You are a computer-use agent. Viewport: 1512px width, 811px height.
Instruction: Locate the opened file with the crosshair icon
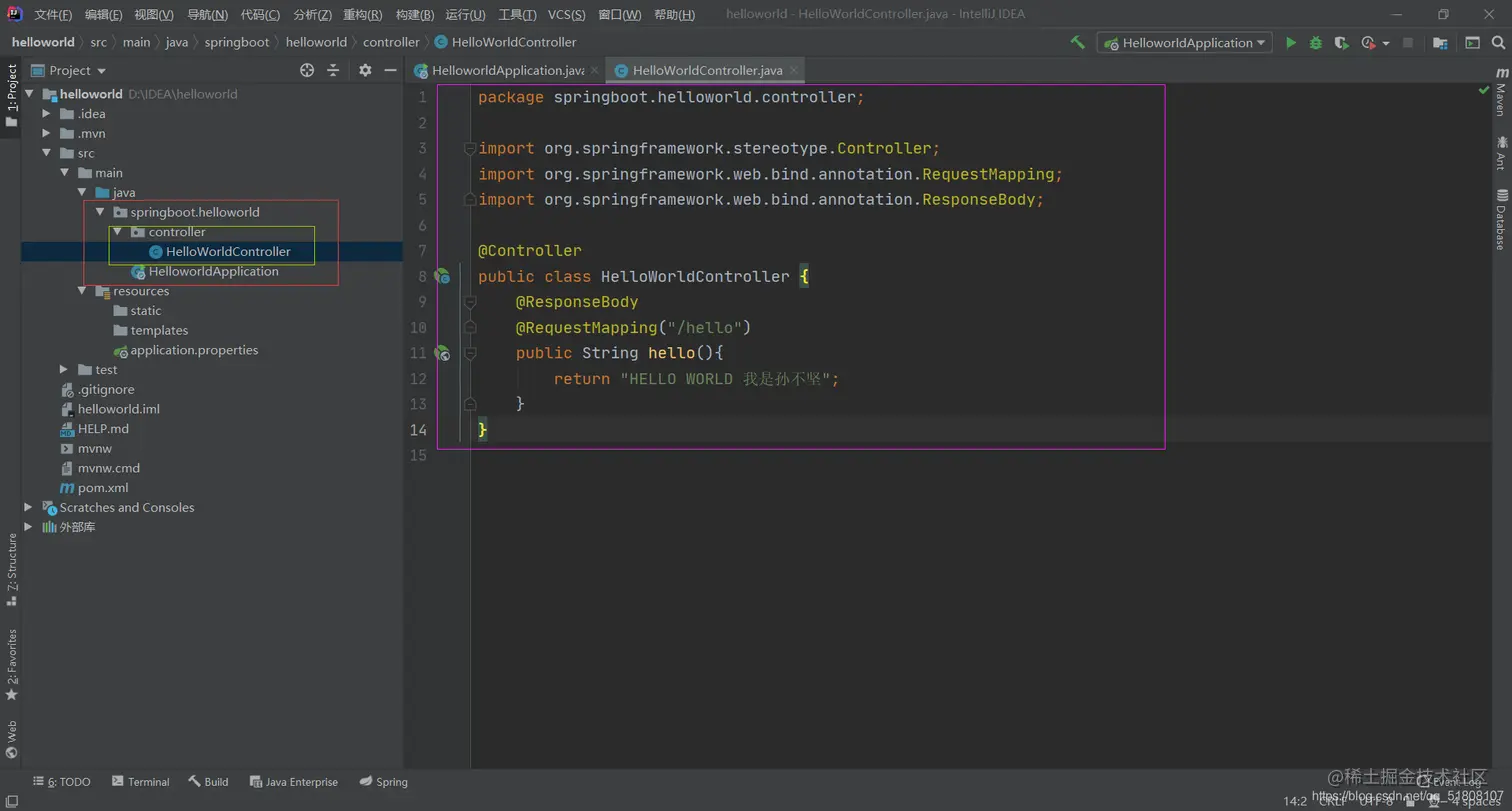coord(307,70)
